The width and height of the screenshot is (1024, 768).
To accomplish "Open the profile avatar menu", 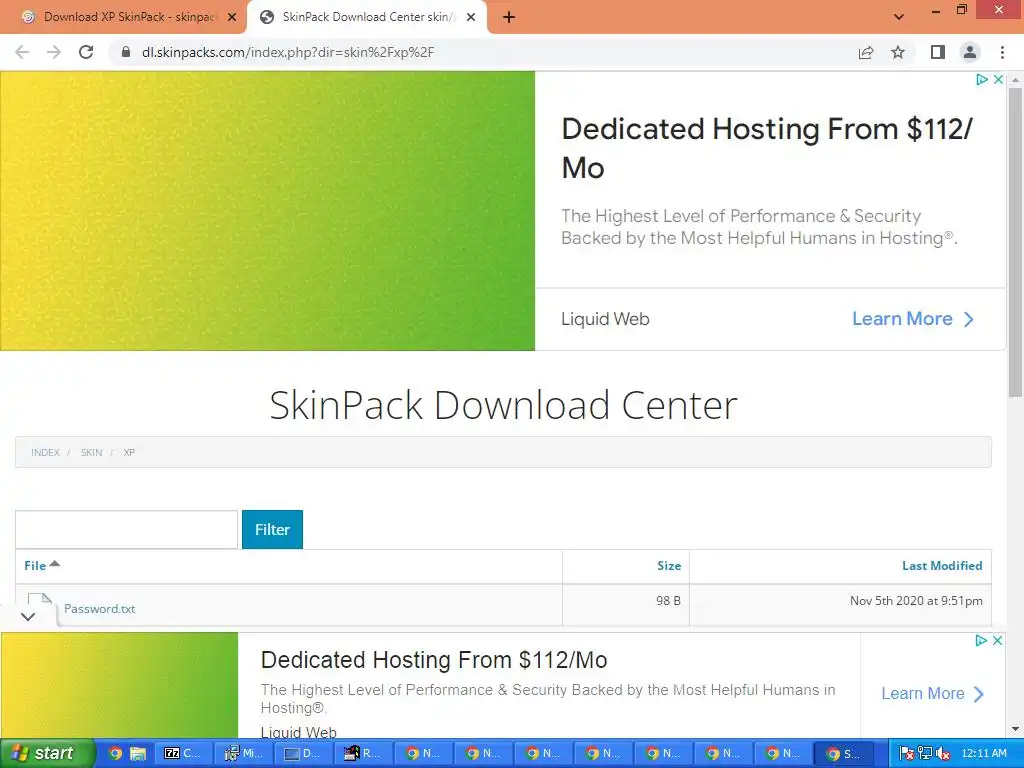I will pyautogui.click(x=970, y=52).
